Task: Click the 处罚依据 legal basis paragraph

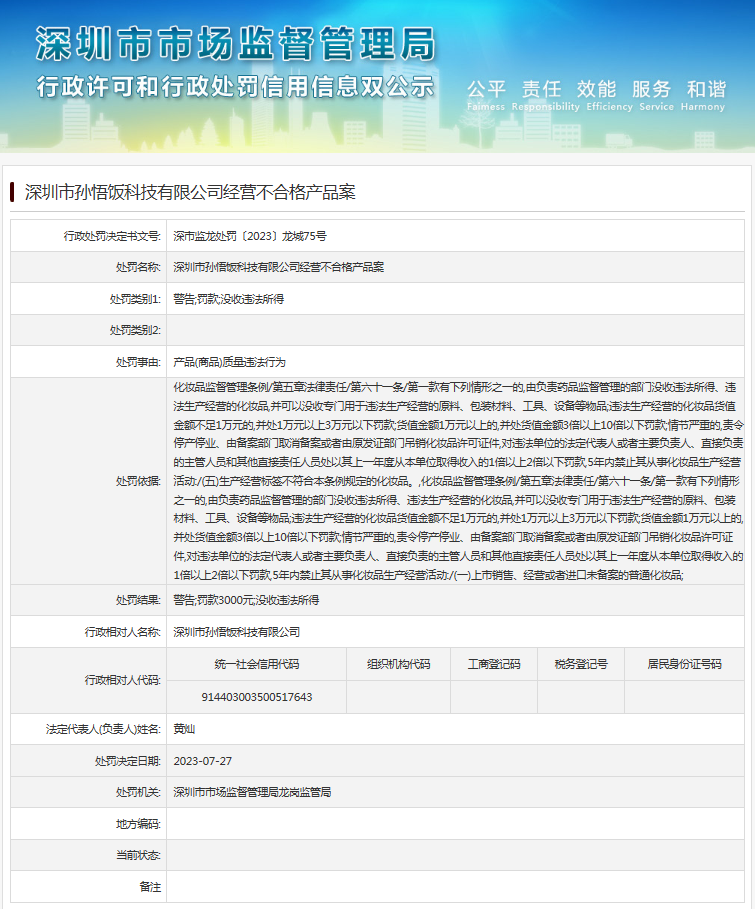Action: [458, 481]
